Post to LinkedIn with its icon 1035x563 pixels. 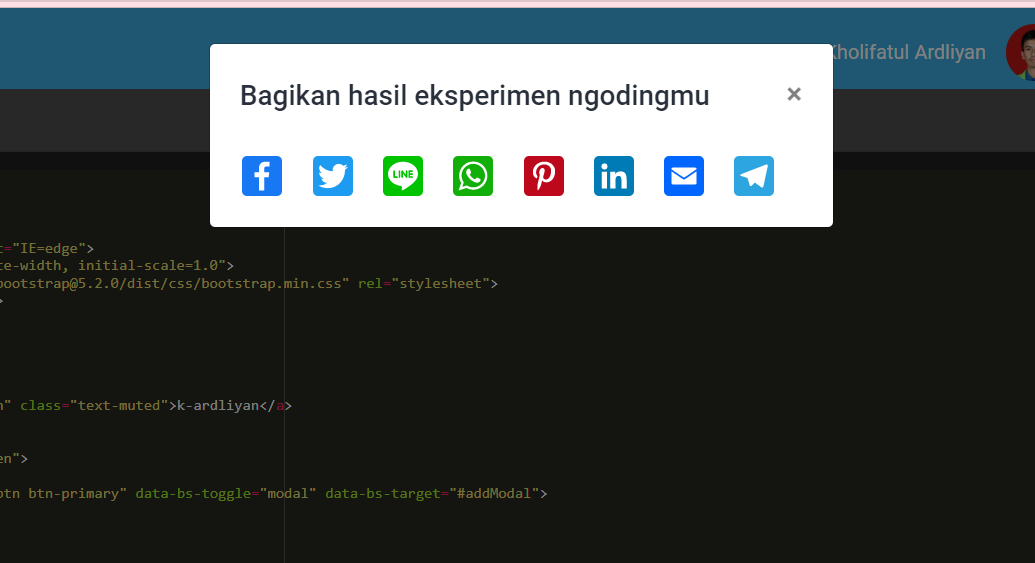[614, 176]
